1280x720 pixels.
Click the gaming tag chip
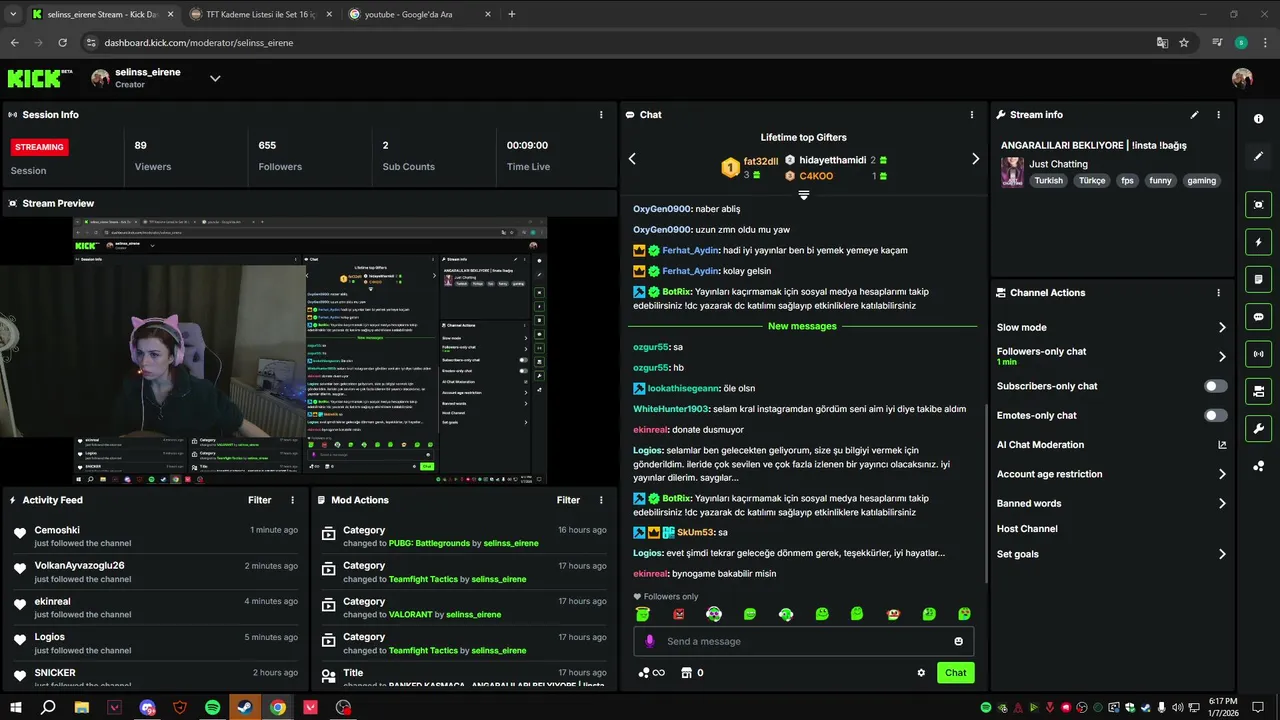point(1201,181)
